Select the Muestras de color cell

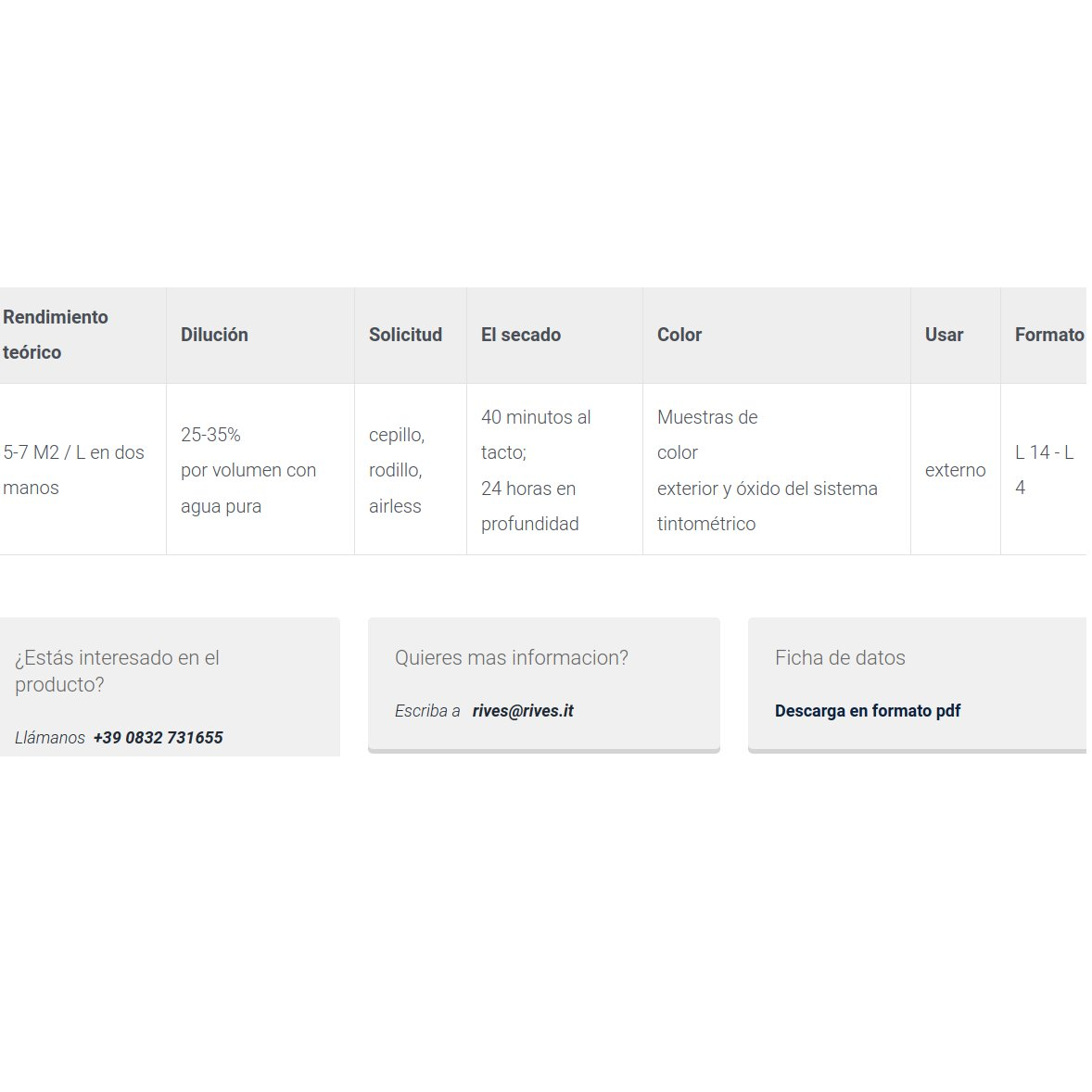coord(777,469)
